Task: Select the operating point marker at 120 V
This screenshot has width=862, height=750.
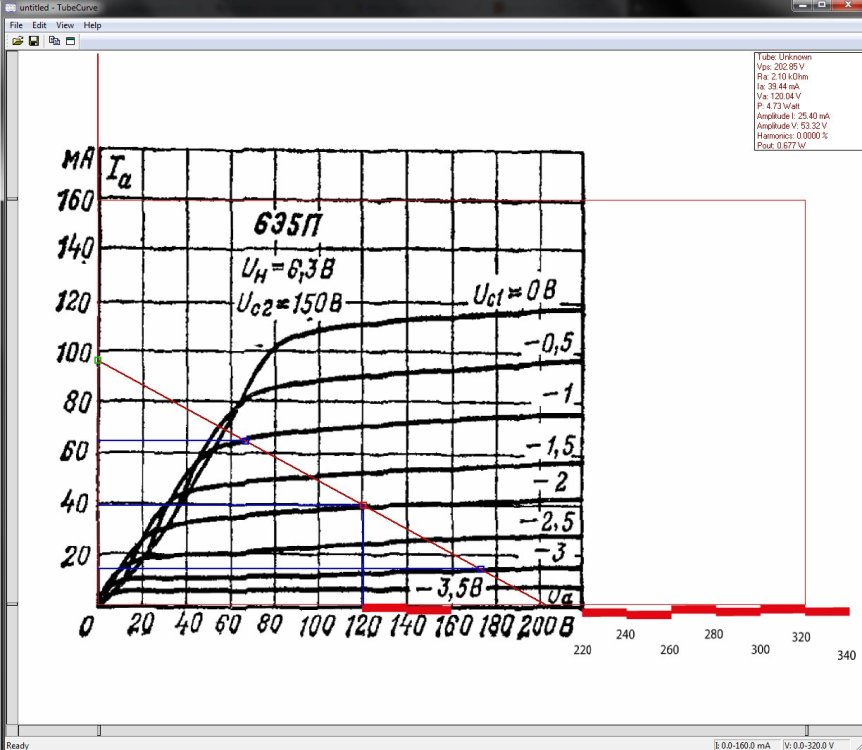Action: coord(363,505)
